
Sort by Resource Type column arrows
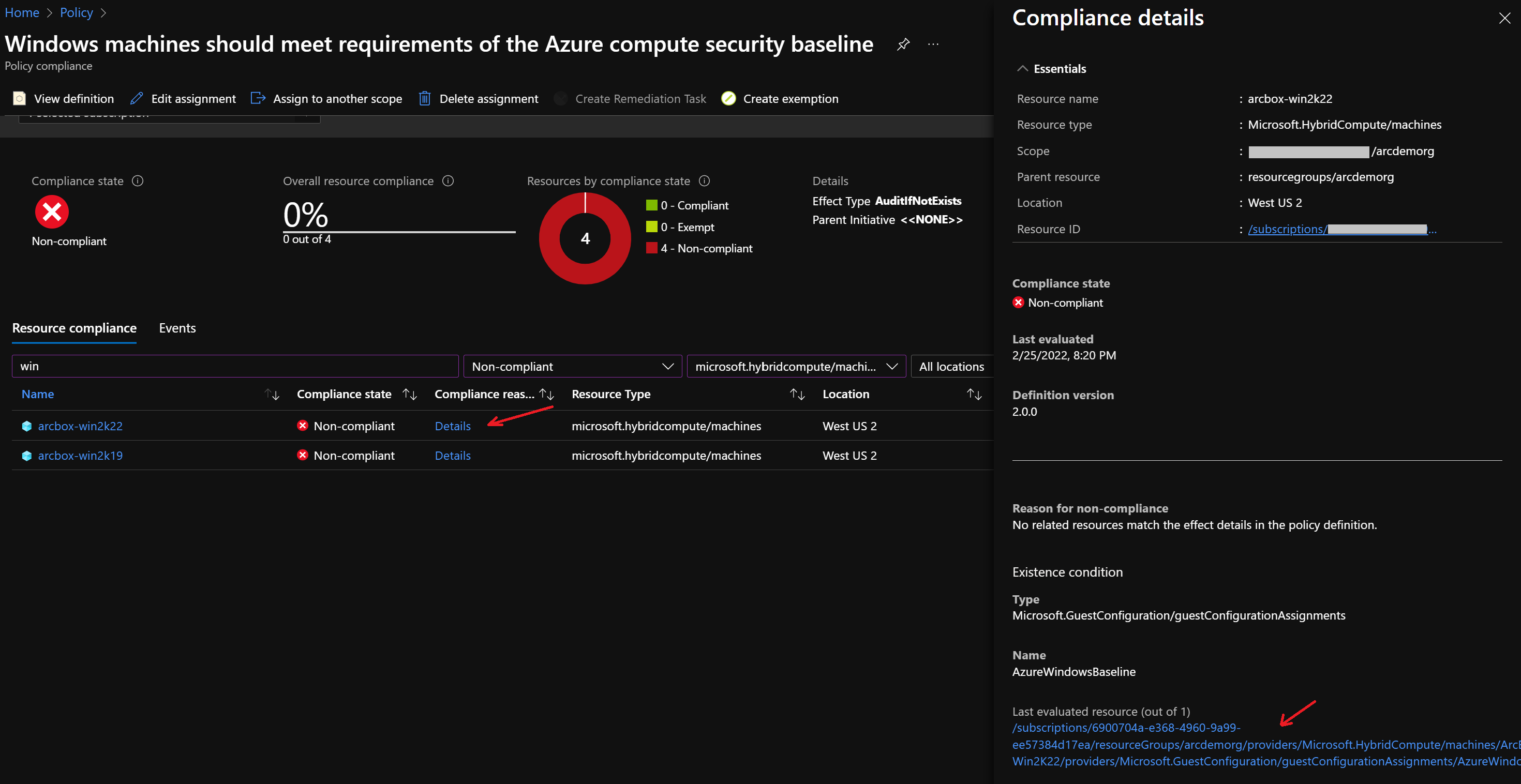pyautogui.click(x=797, y=395)
